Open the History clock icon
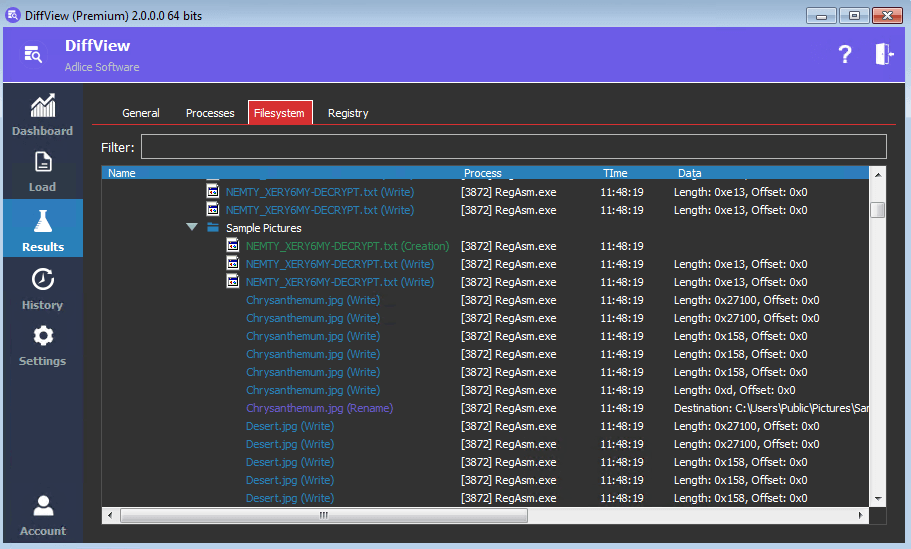The width and height of the screenshot is (911, 549). [42, 280]
